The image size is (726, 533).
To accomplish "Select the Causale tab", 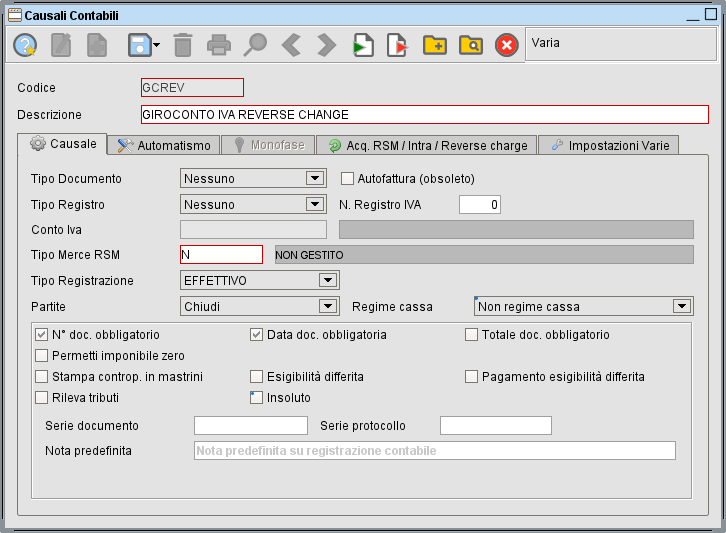I will (63, 144).
